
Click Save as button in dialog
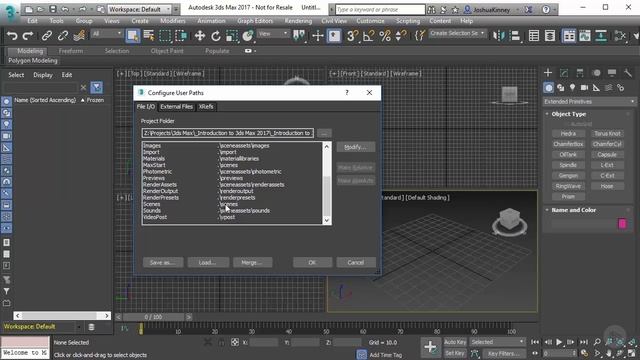pyautogui.click(x=163, y=262)
